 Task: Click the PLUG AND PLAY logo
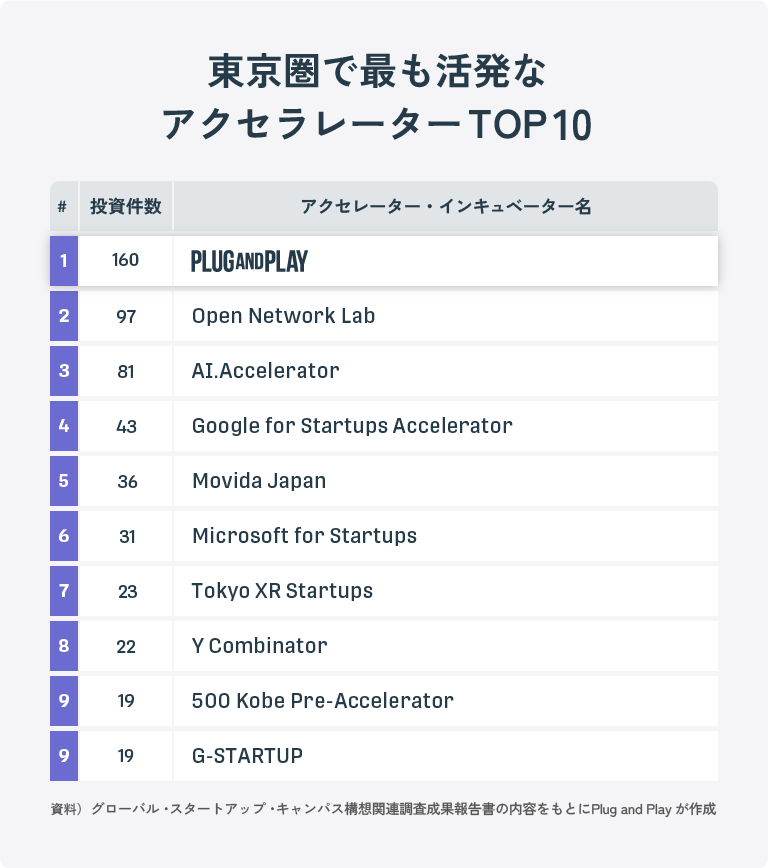coord(249,261)
